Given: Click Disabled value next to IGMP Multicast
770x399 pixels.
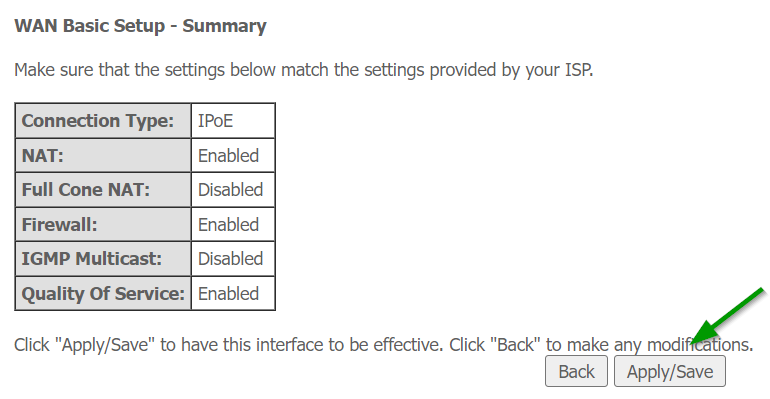Looking at the screenshot, I should tap(233, 259).
